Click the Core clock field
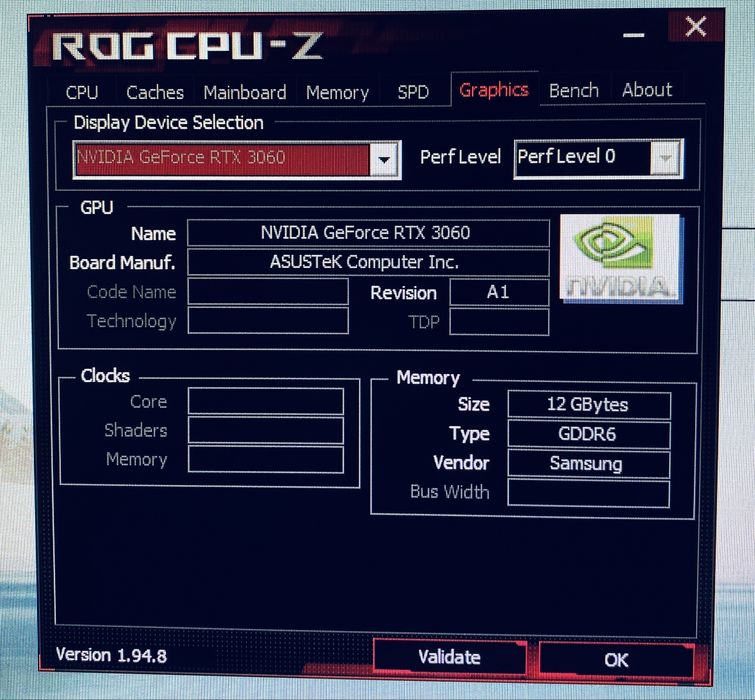Image resolution: width=755 pixels, height=700 pixels. [266, 401]
